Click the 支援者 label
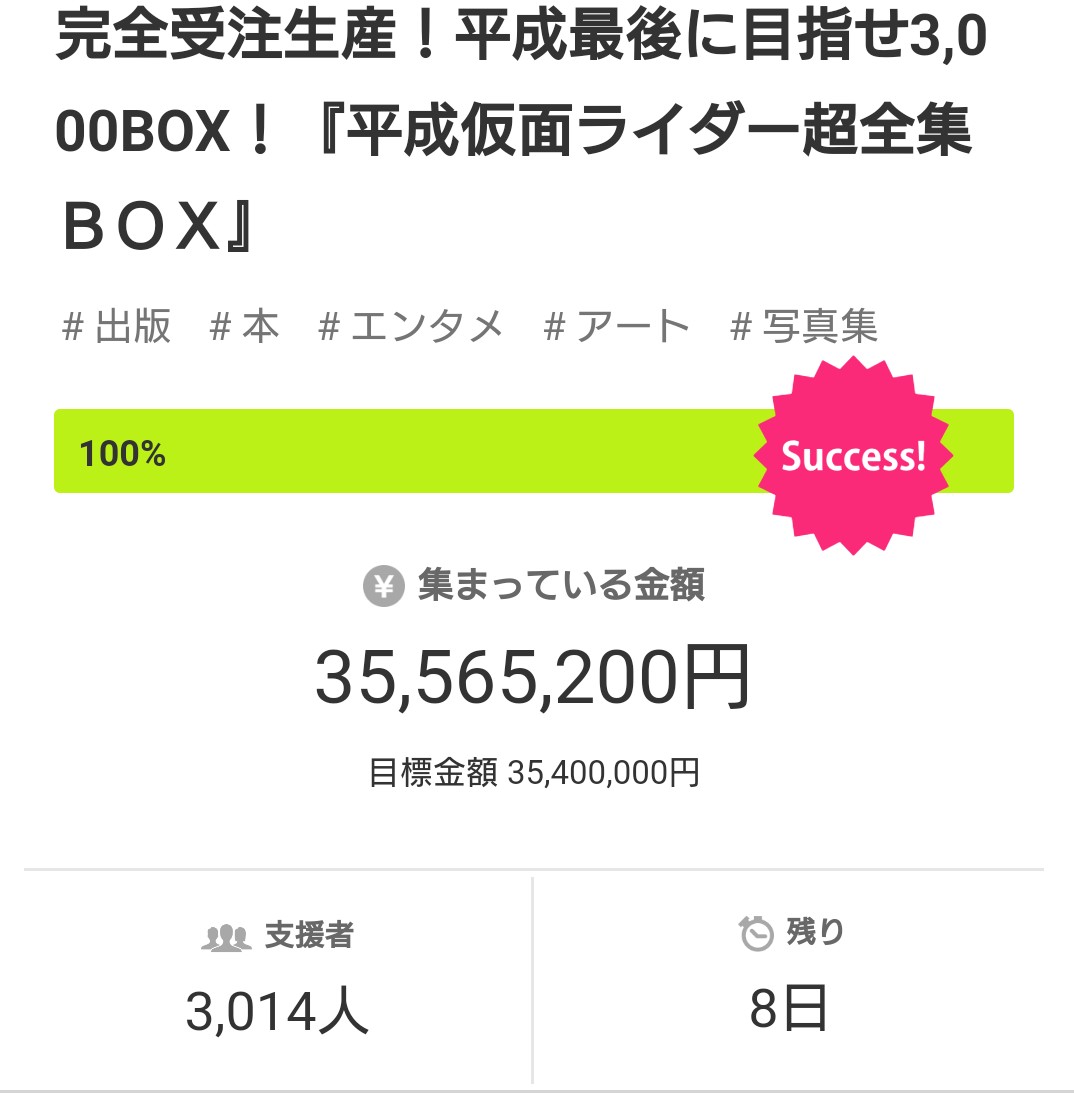 click(309, 936)
